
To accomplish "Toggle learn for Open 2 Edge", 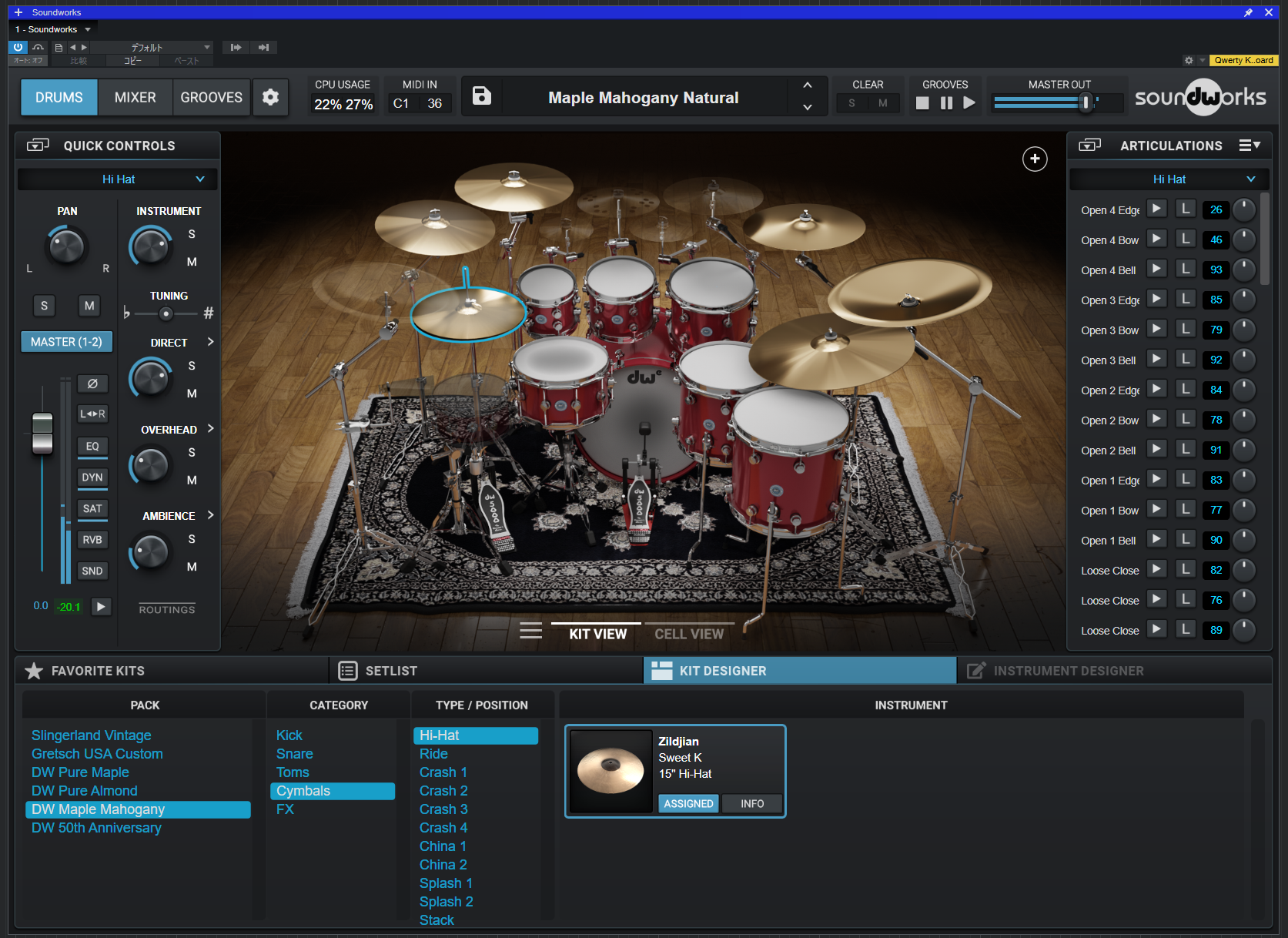I will (x=1186, y=389).
